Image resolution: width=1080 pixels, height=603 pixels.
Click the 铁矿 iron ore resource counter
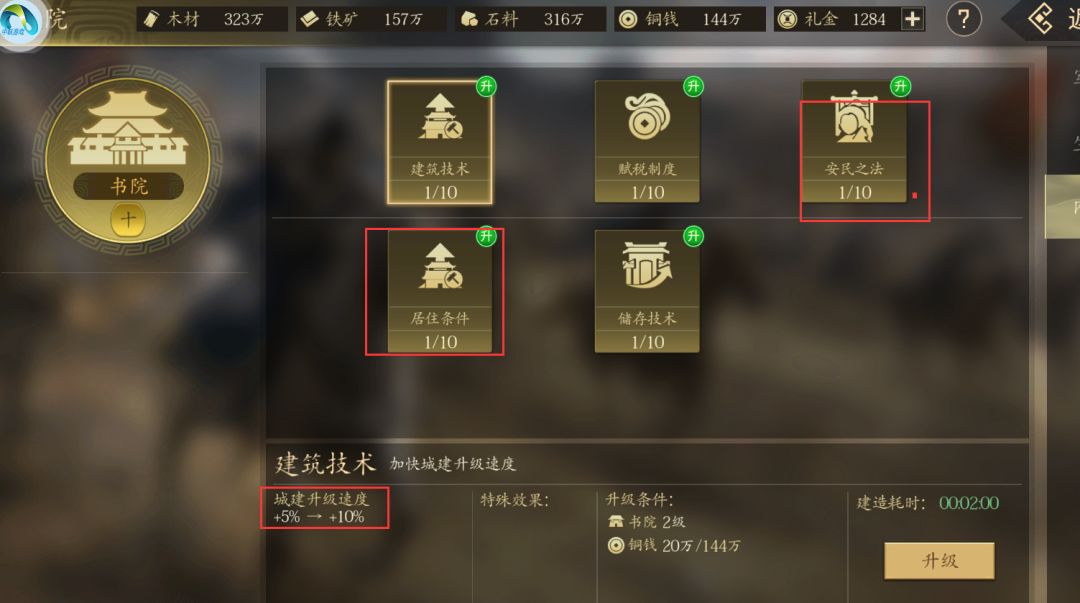pyautogui.click(x=371, y=19)
